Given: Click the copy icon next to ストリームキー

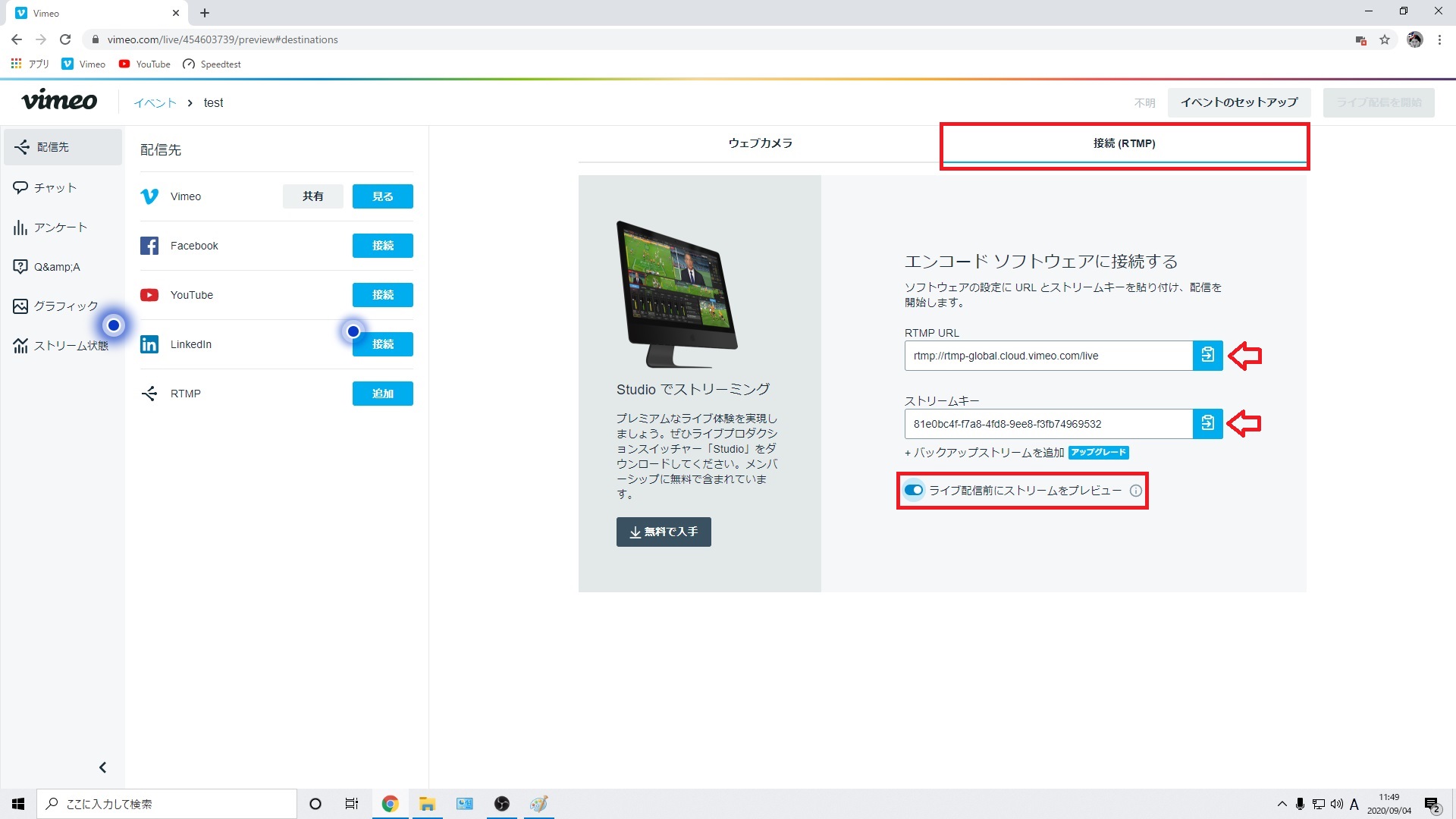Looking at the screenshot, I should pyautogui.click(x=1208, y=423).
